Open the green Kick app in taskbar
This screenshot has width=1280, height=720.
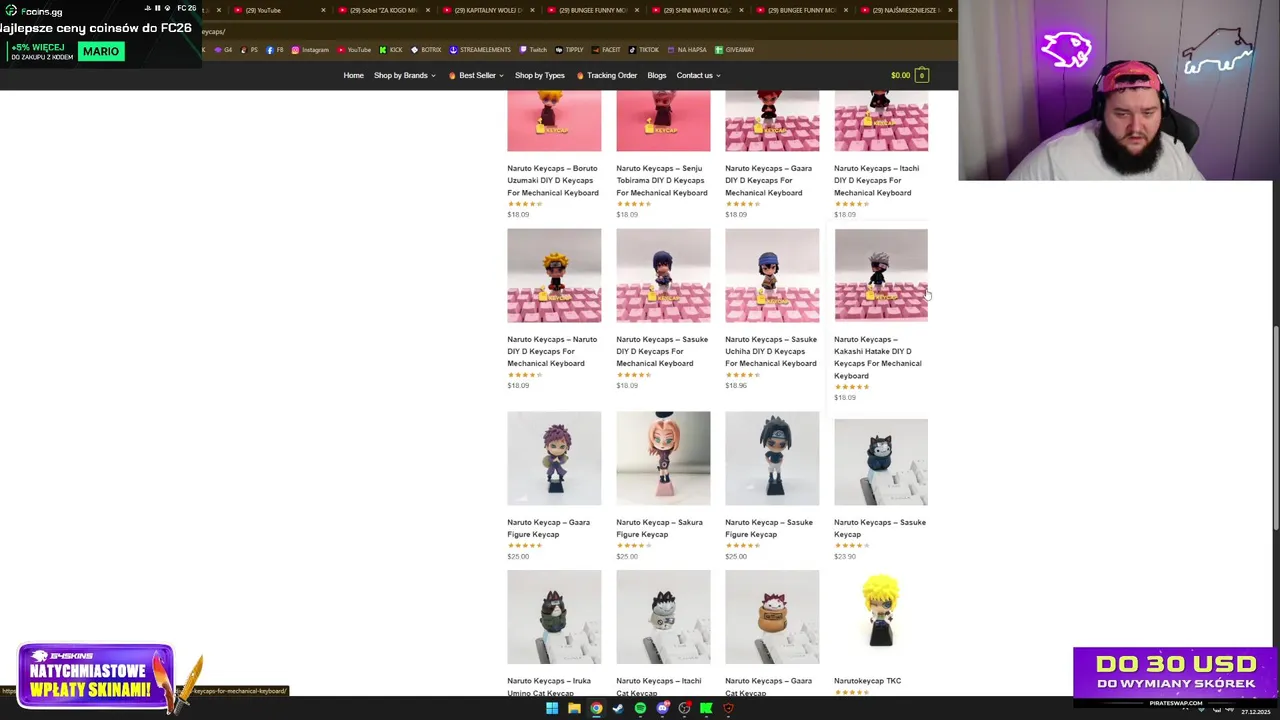pyautogui.click(x=706, y=708)
